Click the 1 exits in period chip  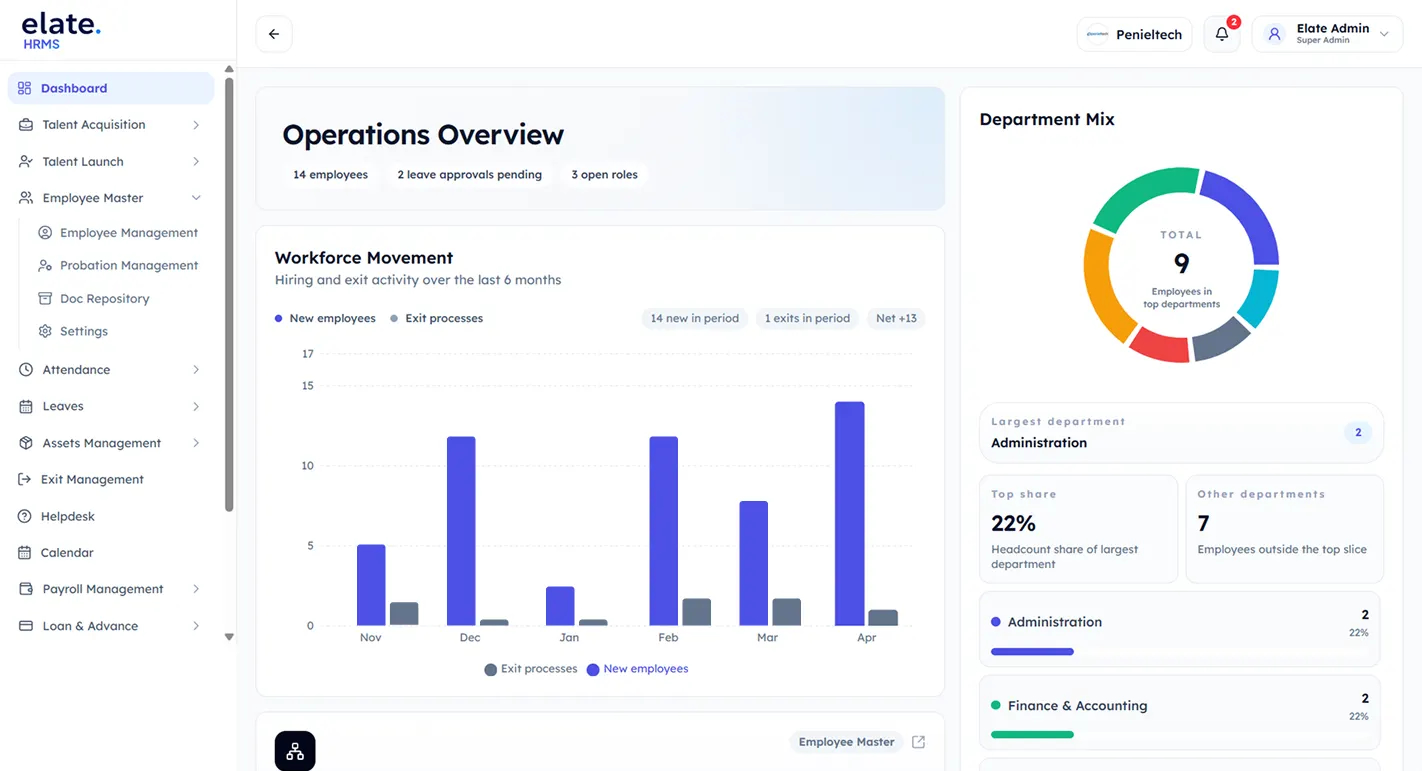pos(807,319)
